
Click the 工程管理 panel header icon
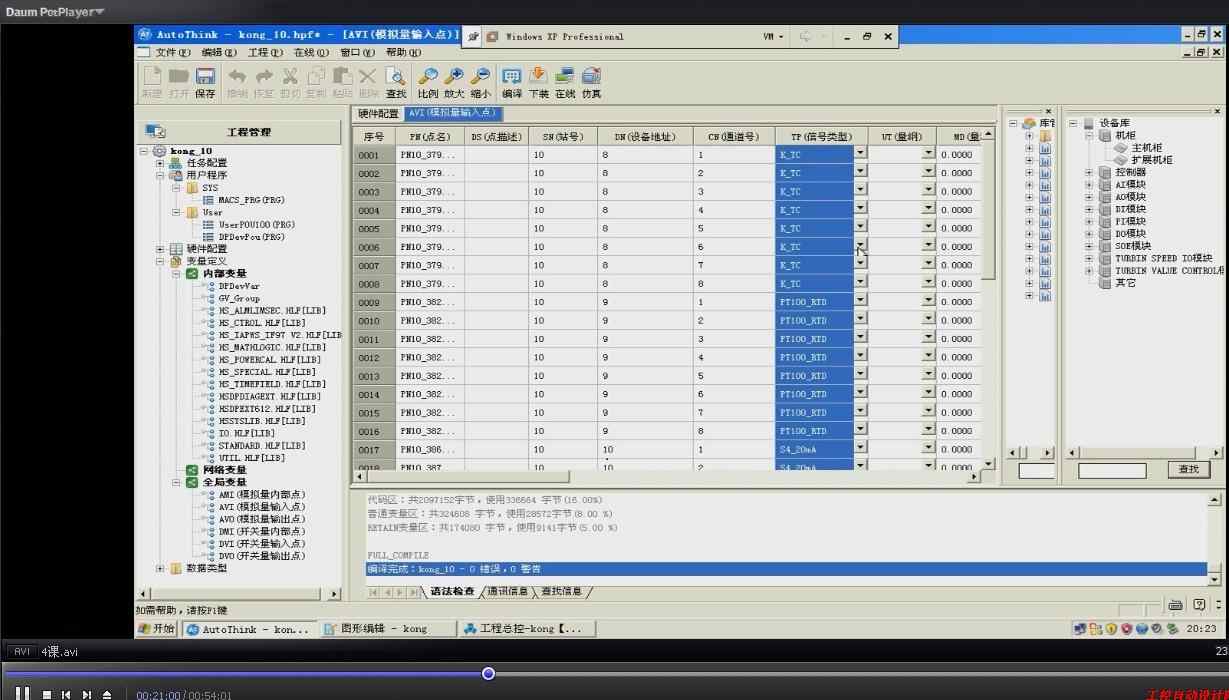pos(155,131)
